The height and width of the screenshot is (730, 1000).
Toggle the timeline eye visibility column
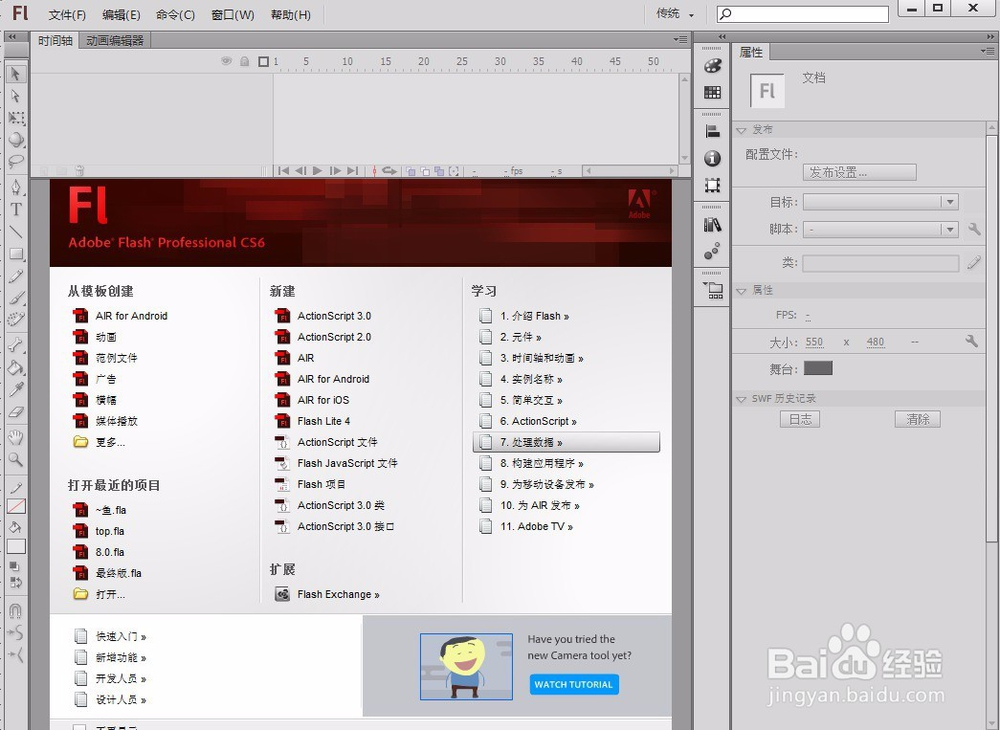[x=226, y=61]
